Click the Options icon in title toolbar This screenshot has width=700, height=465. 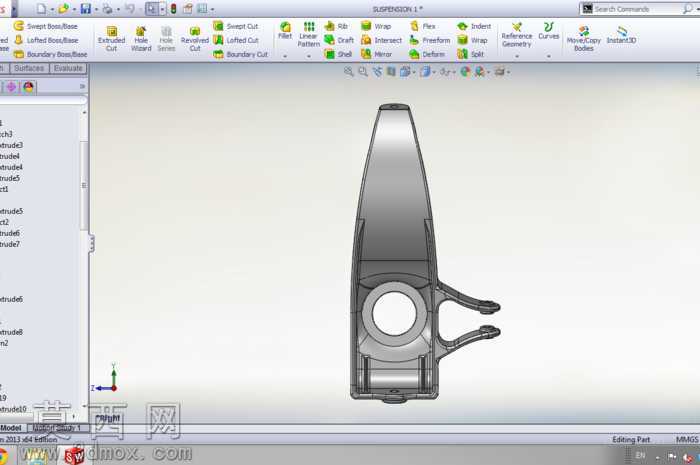click(202, 8)
